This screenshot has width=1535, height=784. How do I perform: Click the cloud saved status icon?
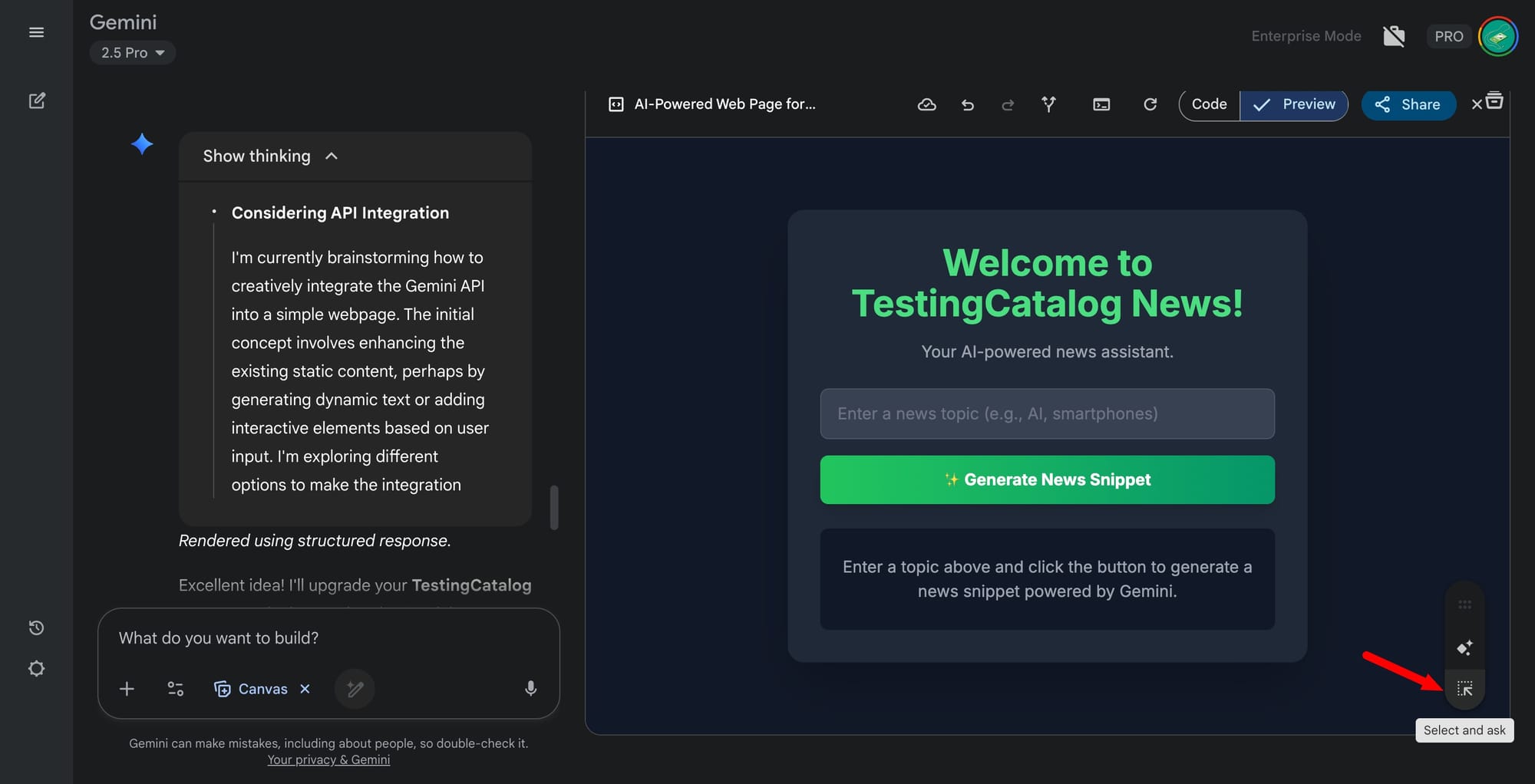(x=926, y=105)
